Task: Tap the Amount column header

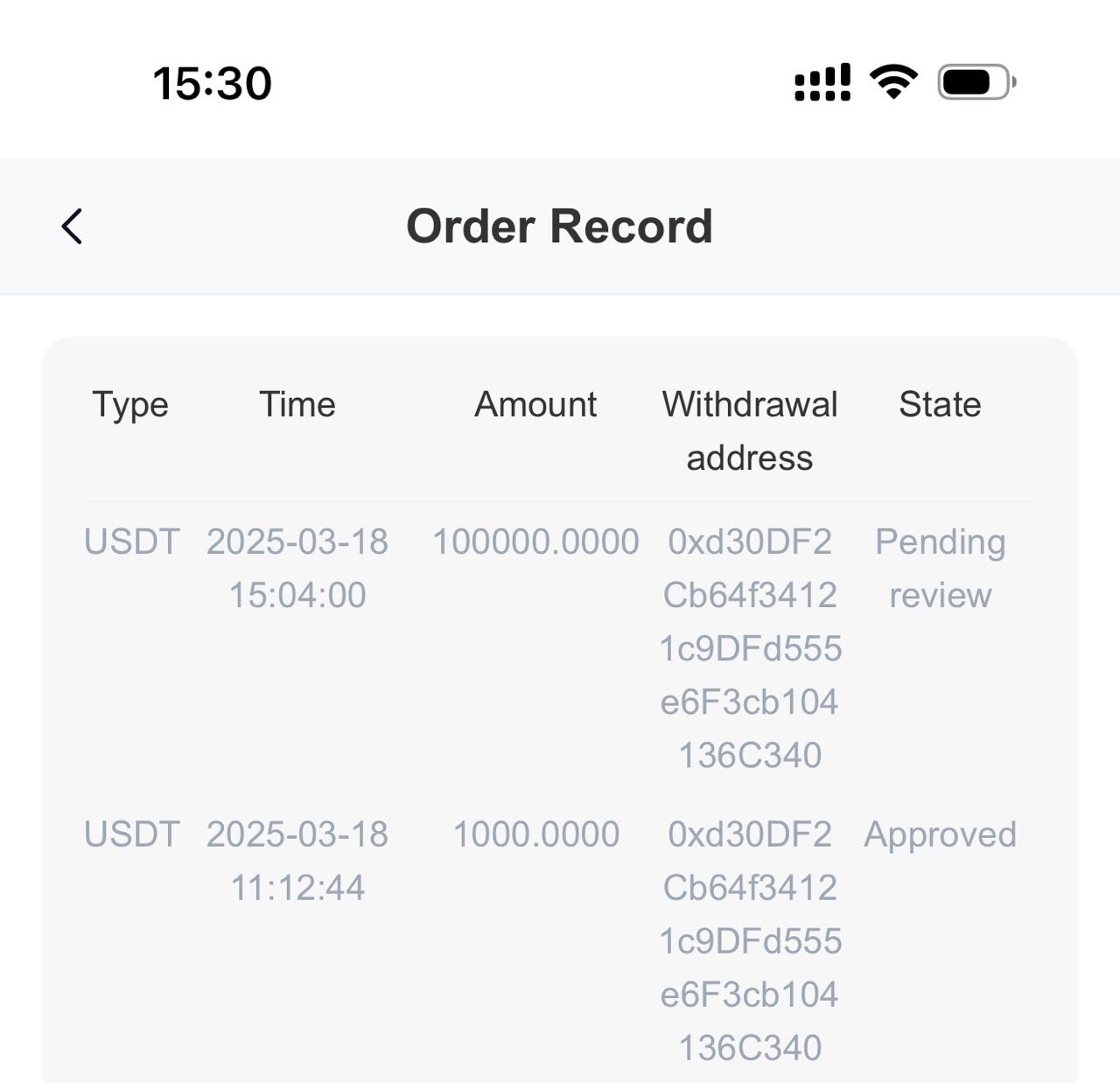Action: (535, 404)
